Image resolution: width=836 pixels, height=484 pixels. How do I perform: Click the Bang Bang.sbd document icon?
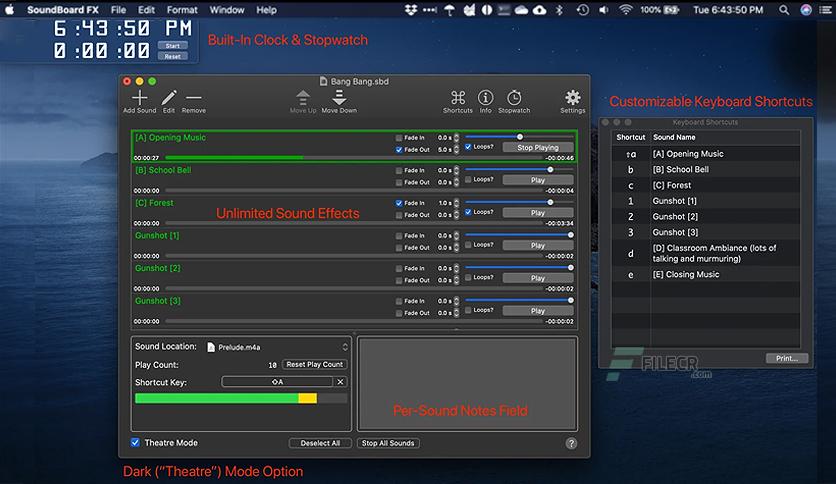323,82
